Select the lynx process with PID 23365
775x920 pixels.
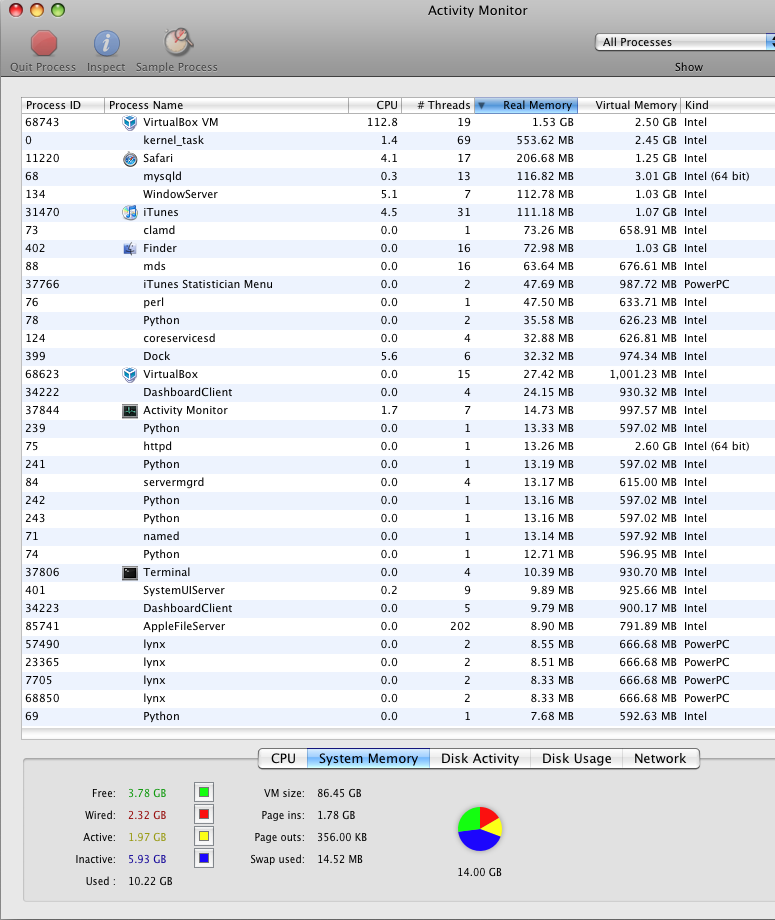pyautogui.click(x=398, y=662)
